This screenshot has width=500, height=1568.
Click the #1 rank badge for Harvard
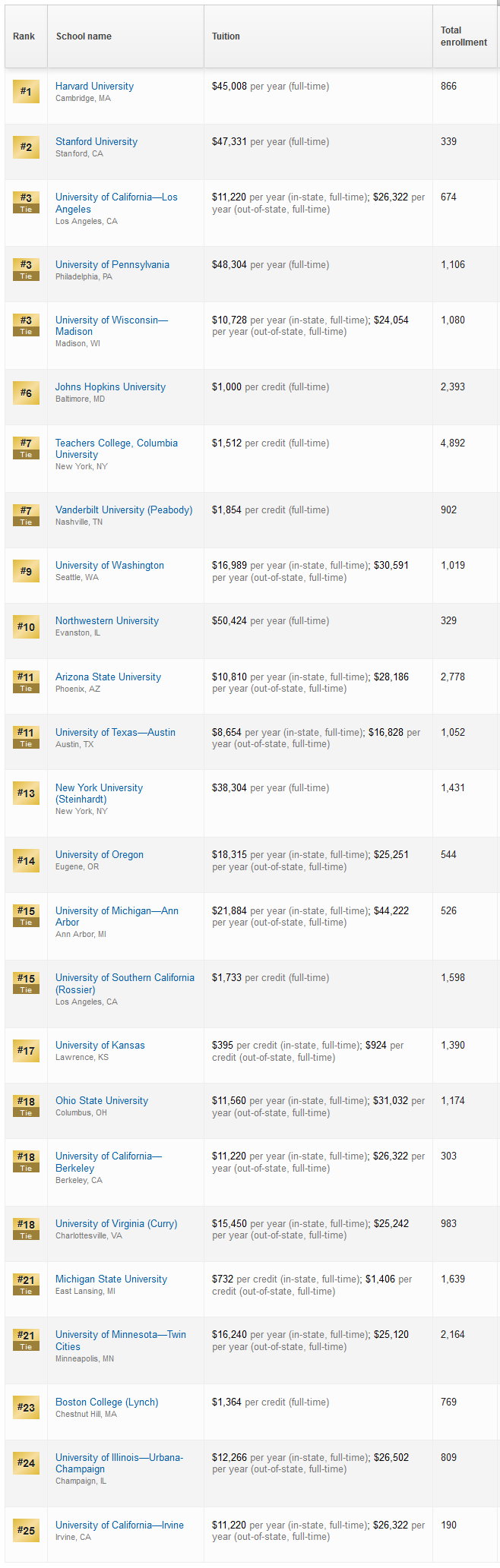click(x=26, y=92)
